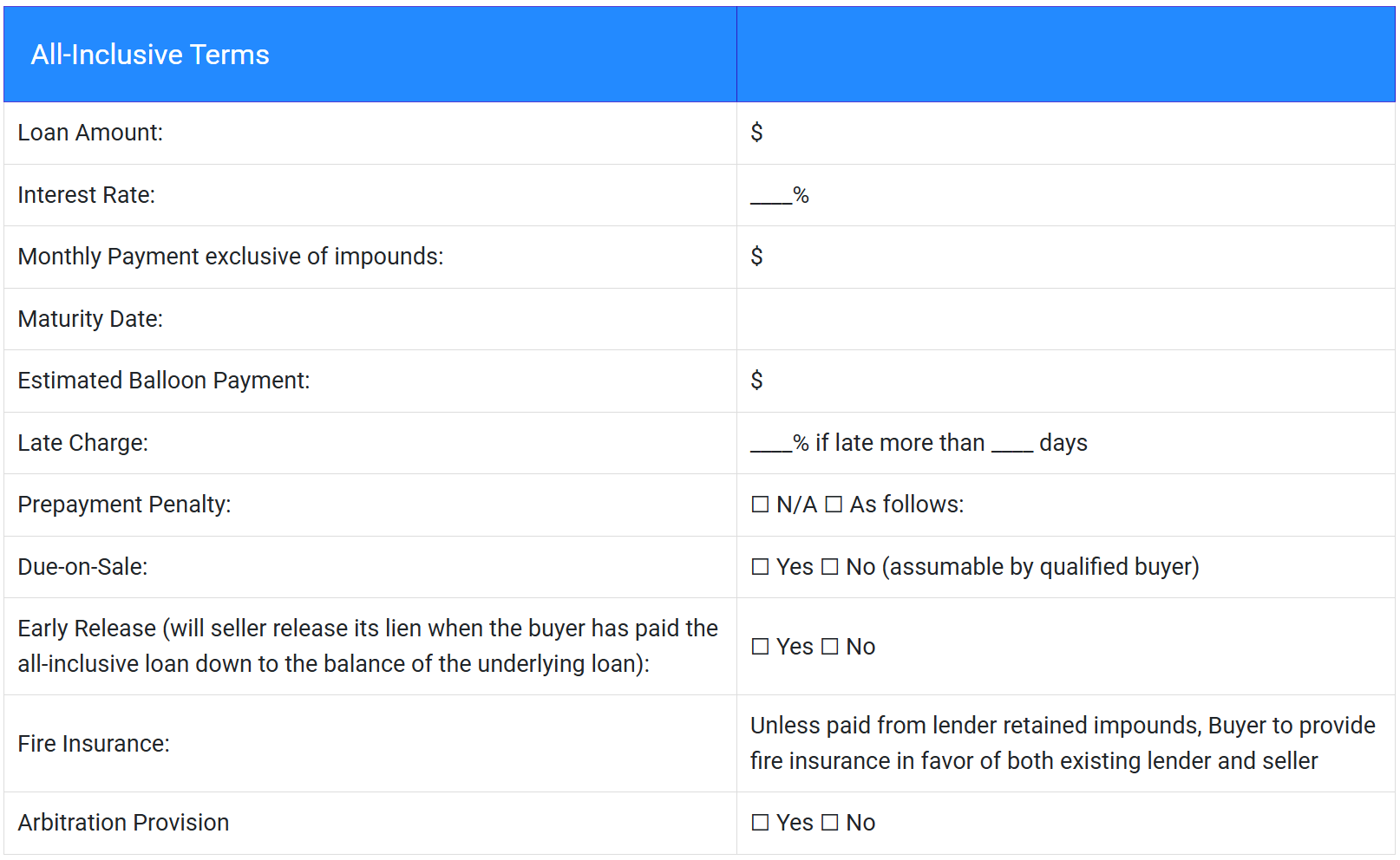Select the Fire Insurance label cell
Viewport: 1400px width, 860px height.
[370, 744]
